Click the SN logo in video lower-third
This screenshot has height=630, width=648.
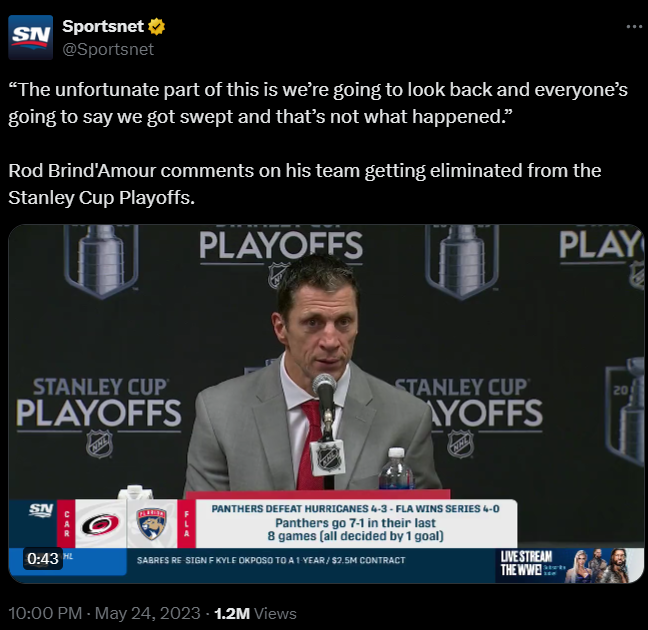pyautogui.click(x=40, y=510)
